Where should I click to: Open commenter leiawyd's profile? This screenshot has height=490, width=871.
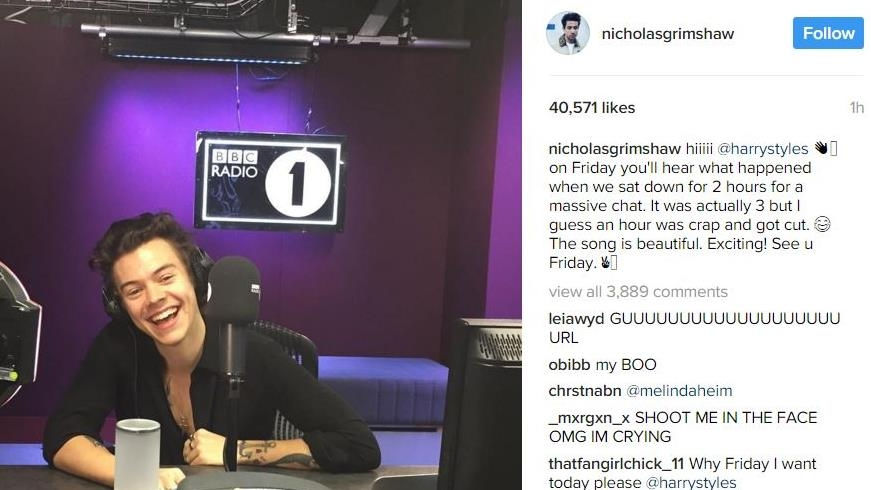pyautogui.click(x=576, y=319)
